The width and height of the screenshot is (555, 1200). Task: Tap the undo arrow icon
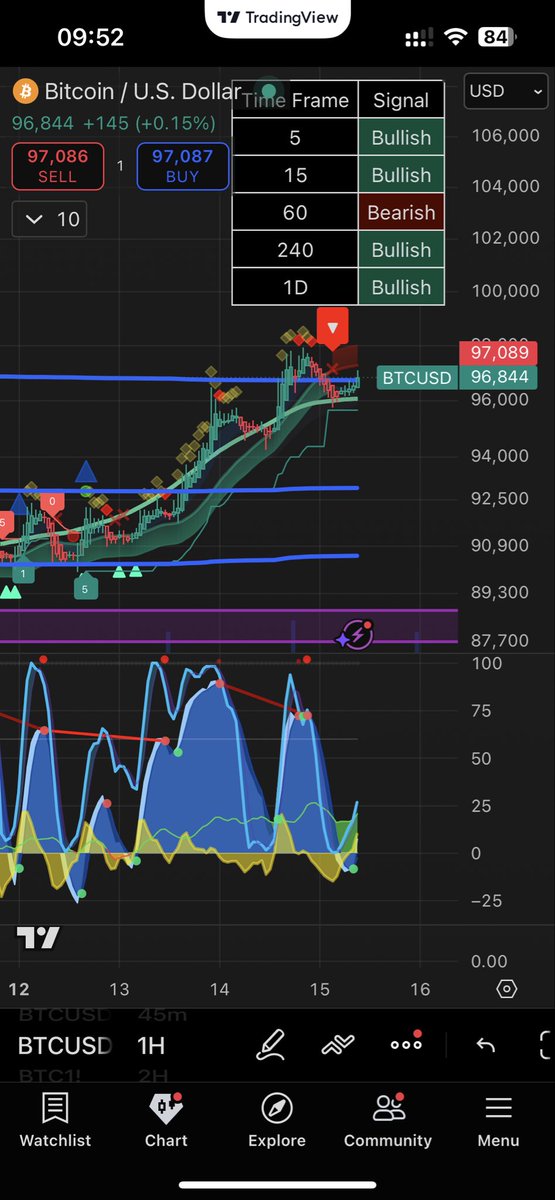pyautogui.click(x=486, y=1046)
